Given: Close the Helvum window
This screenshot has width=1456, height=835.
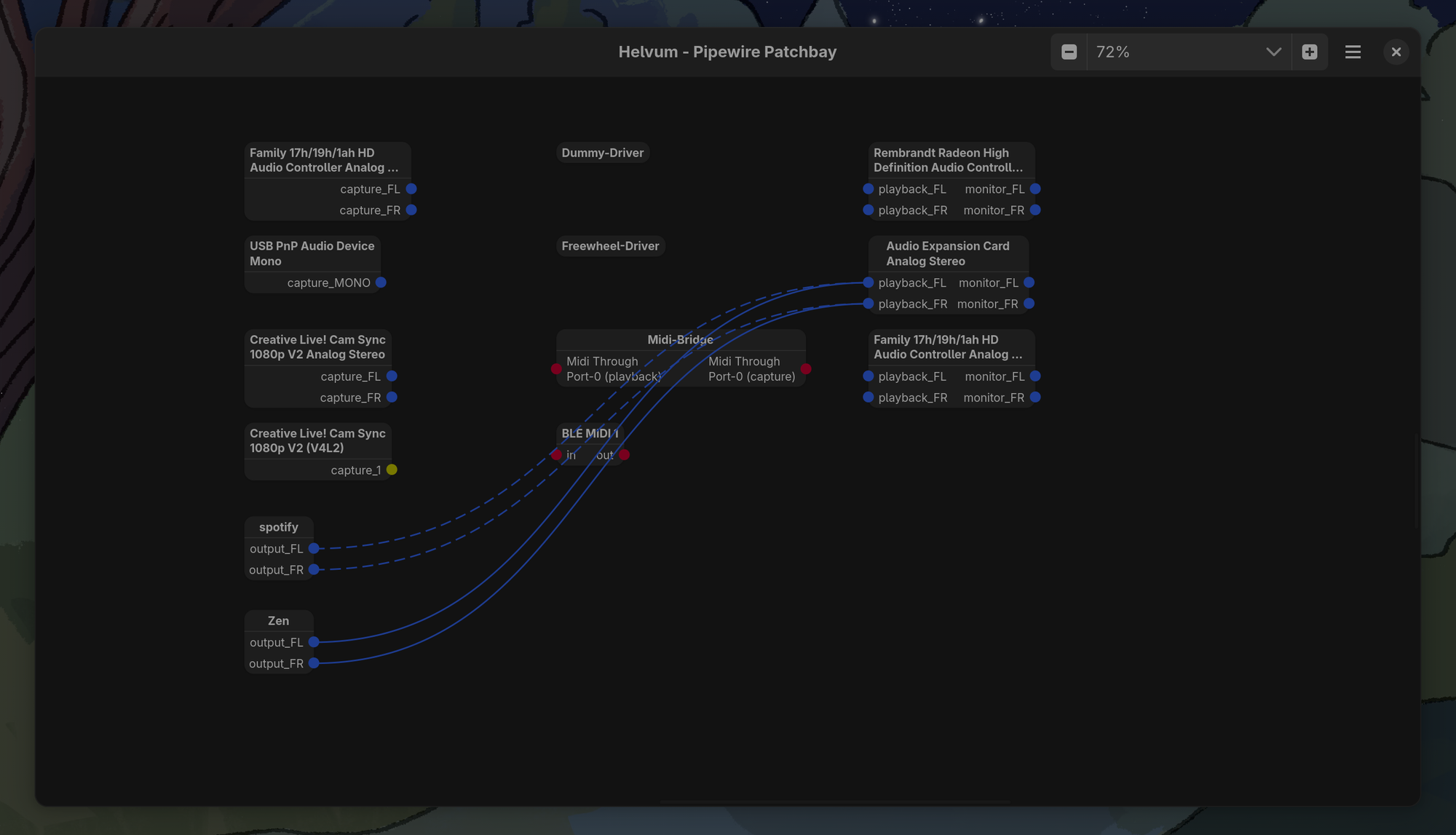Looking at the screenshot, I should [x=1396, y=52].
